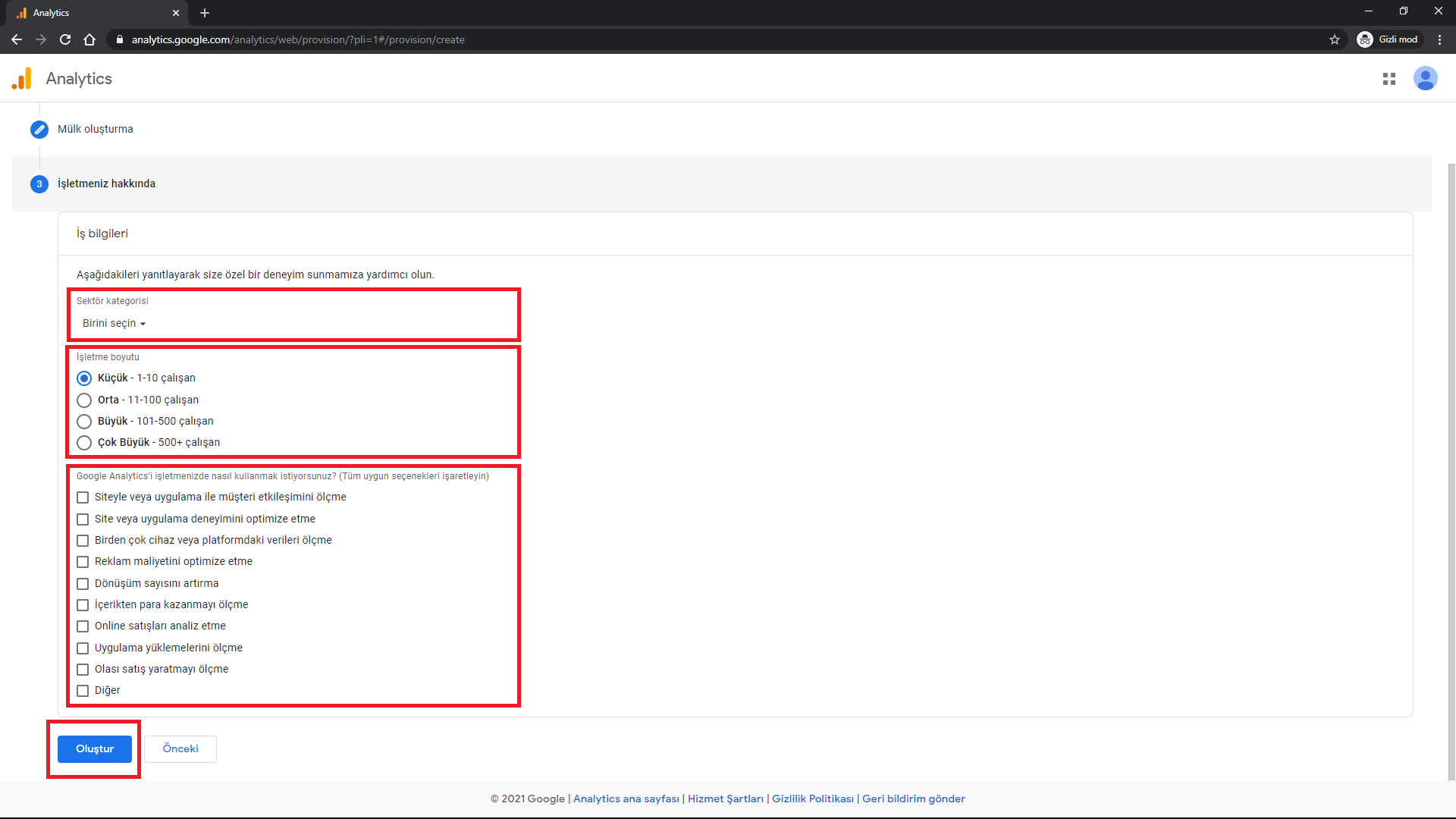Open the user account avatar
Image resolution: width=1456 pixels, height=819 pixels.
point(1426,78)
